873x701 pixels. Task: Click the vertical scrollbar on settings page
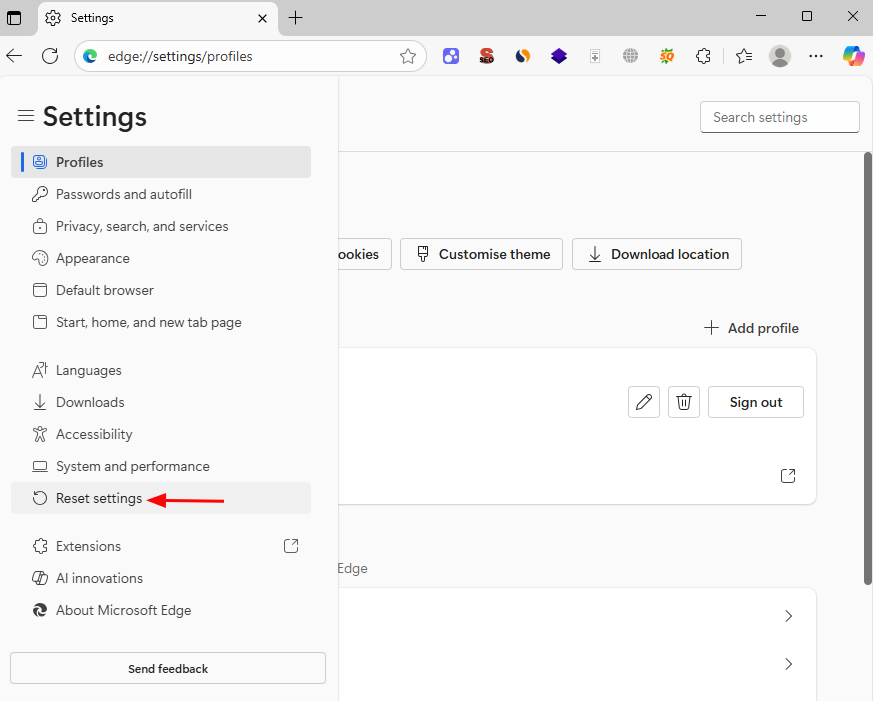point(867,368)
